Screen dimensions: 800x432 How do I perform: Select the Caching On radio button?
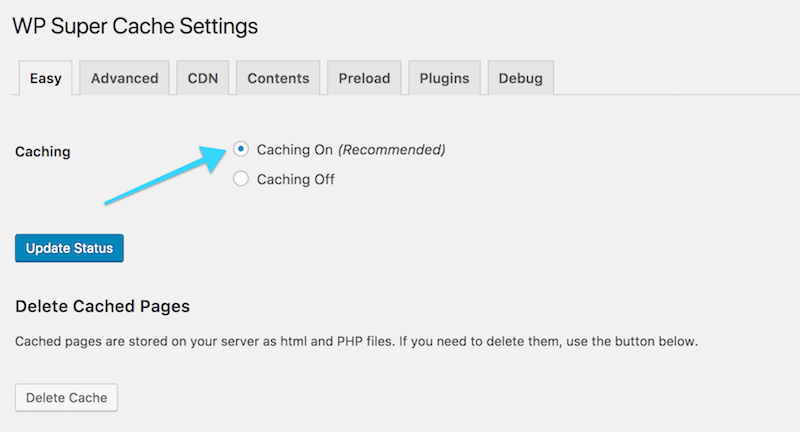click(x=241, y=149)
